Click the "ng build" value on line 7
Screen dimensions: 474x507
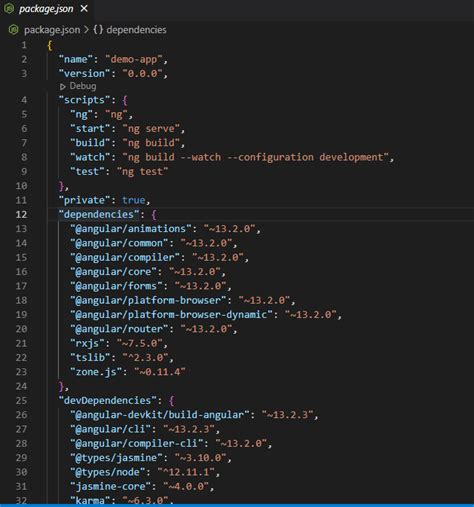[151, 143]
